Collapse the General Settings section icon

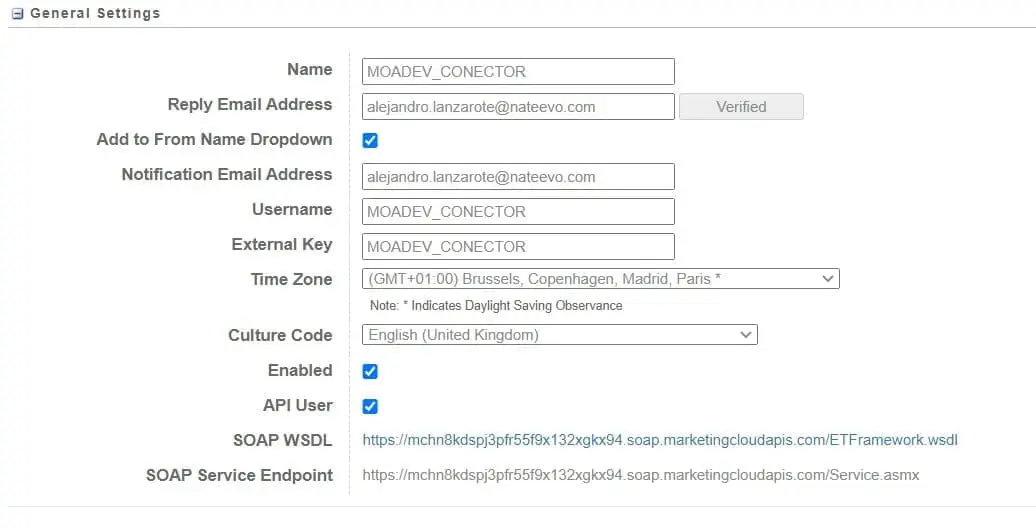[18, 14]
